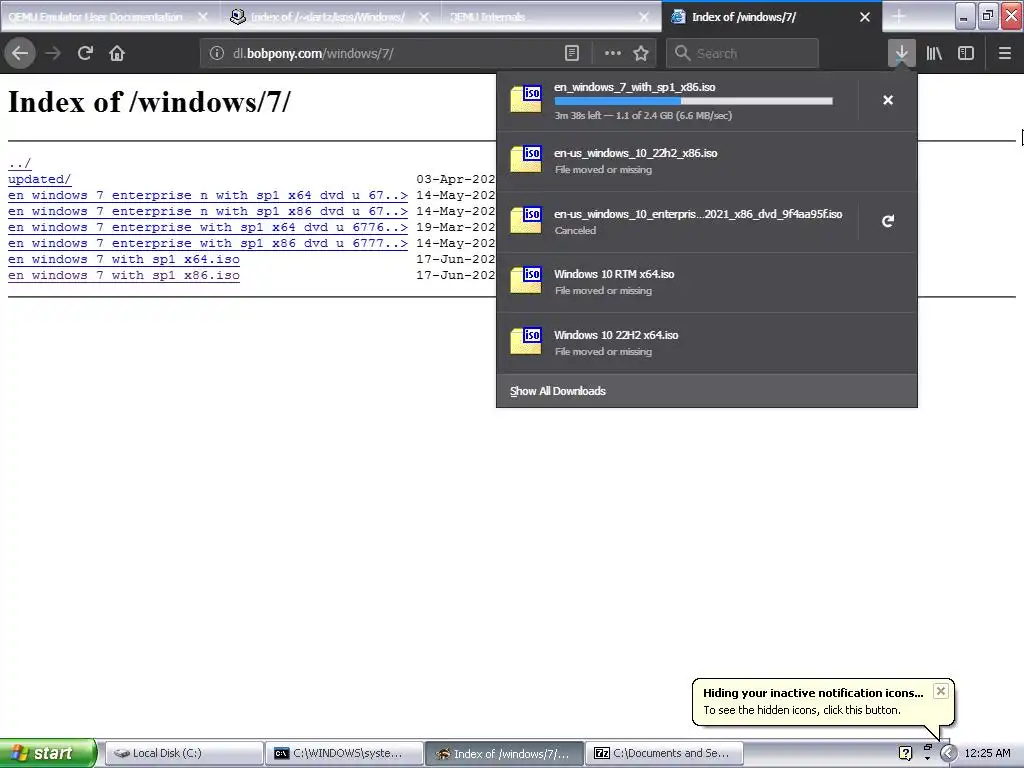Click the 12:25 AM taskbar clock

pos(987,753)
